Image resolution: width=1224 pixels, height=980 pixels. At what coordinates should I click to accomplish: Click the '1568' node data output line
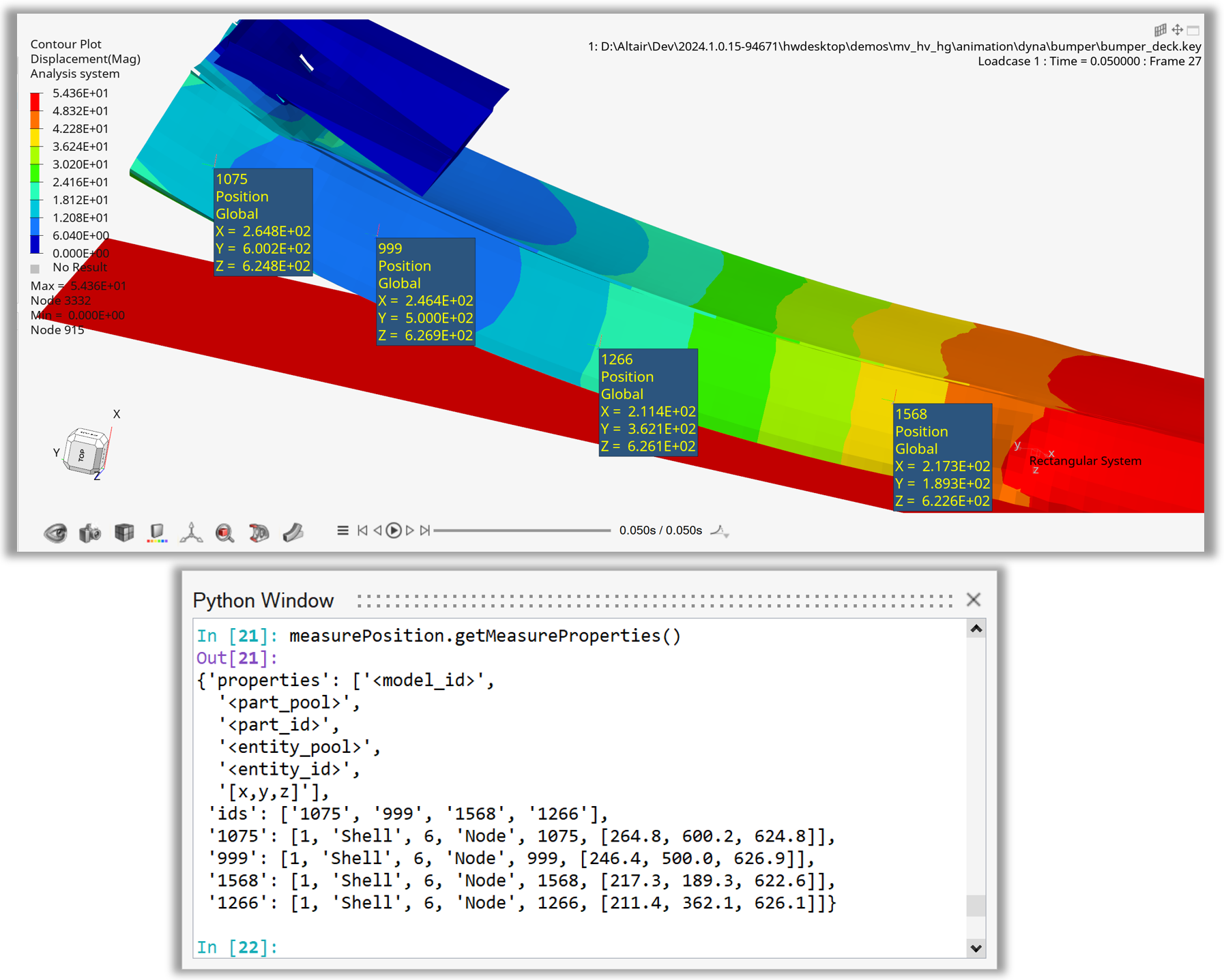522,880
